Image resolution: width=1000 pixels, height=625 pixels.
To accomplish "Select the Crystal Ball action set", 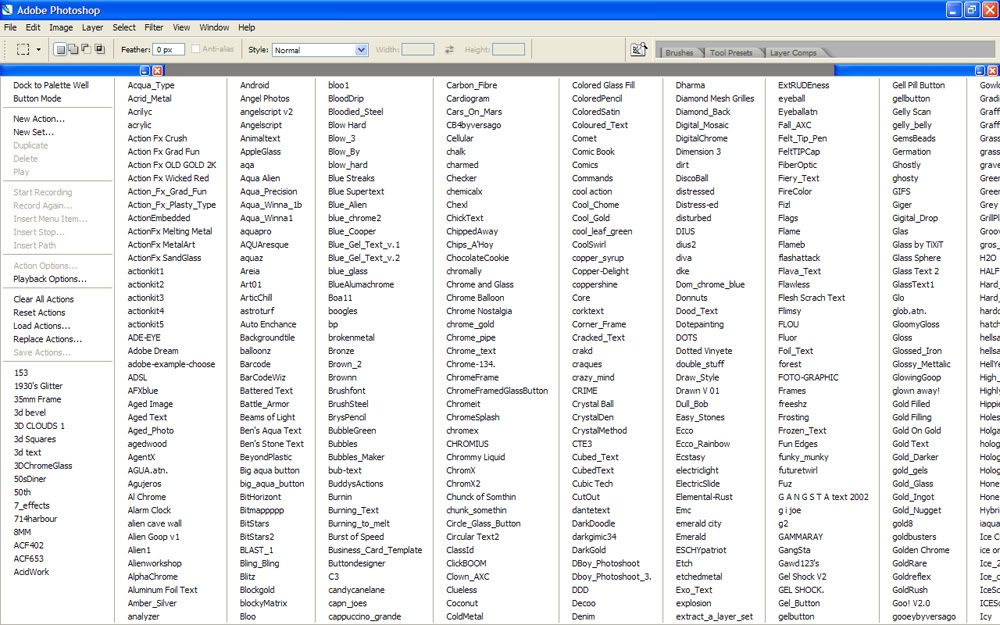I will point(593,404).
